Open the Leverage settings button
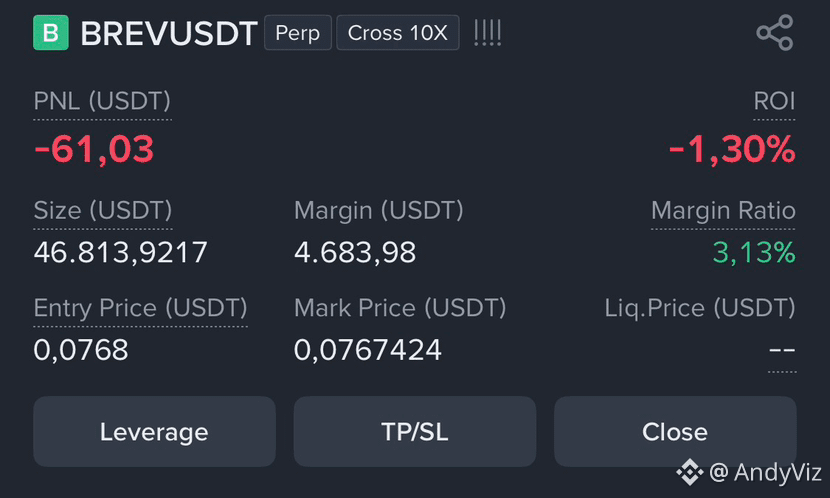The width and height of the screenshot is (830, 498). pos(154,431)
